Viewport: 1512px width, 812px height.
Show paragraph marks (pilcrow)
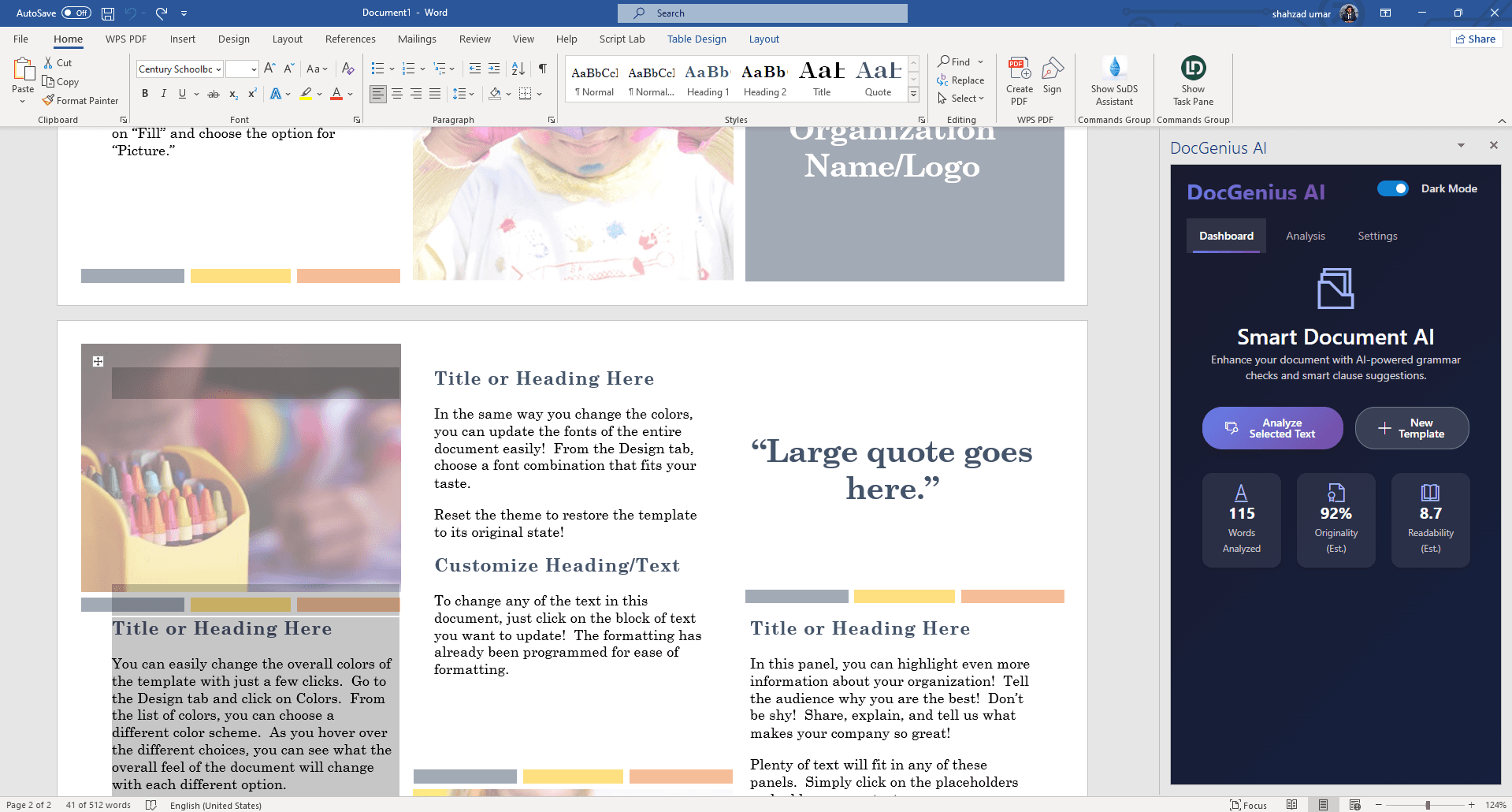coord(543,69)
